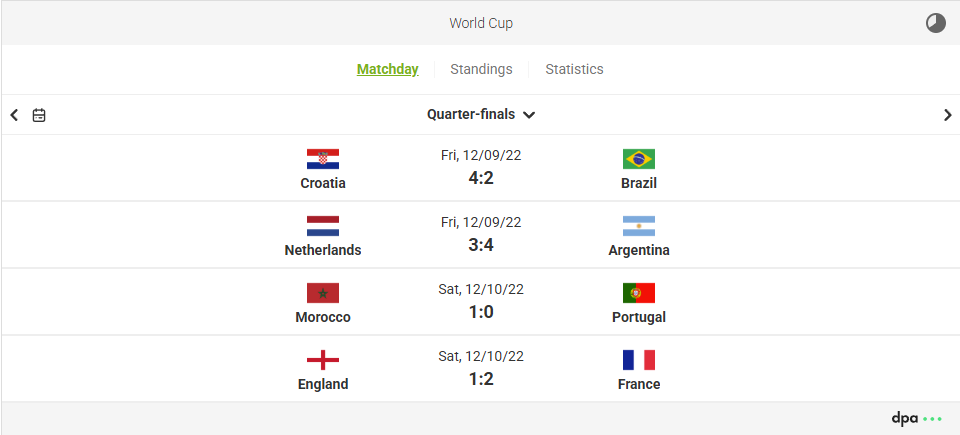Click the Brazil flag icon
The width and height of the screenshot is (960, 435).
click(639, 159)
